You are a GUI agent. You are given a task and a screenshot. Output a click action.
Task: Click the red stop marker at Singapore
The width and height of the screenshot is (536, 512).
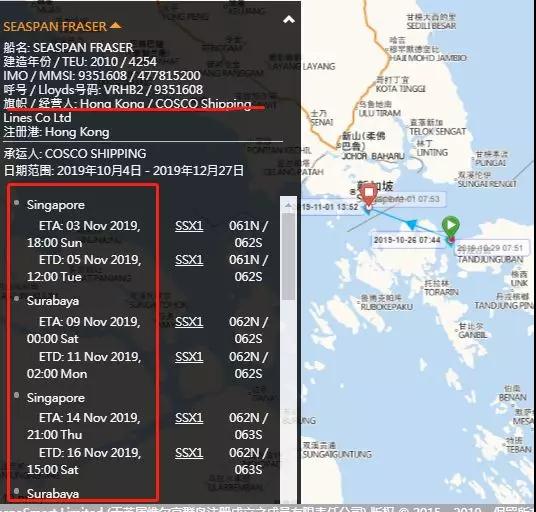[x=369, y=194]
